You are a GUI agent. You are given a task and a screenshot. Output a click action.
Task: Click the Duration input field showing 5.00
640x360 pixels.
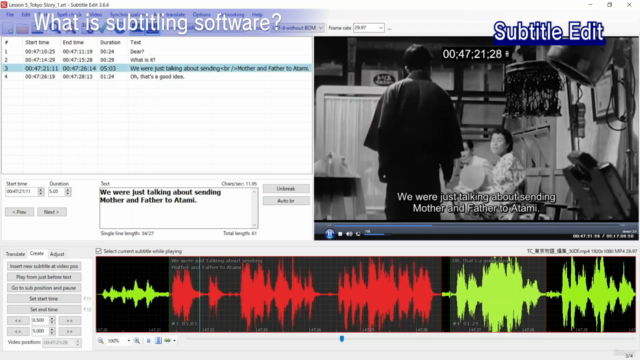pyautogui.click(x=56, y=191)
